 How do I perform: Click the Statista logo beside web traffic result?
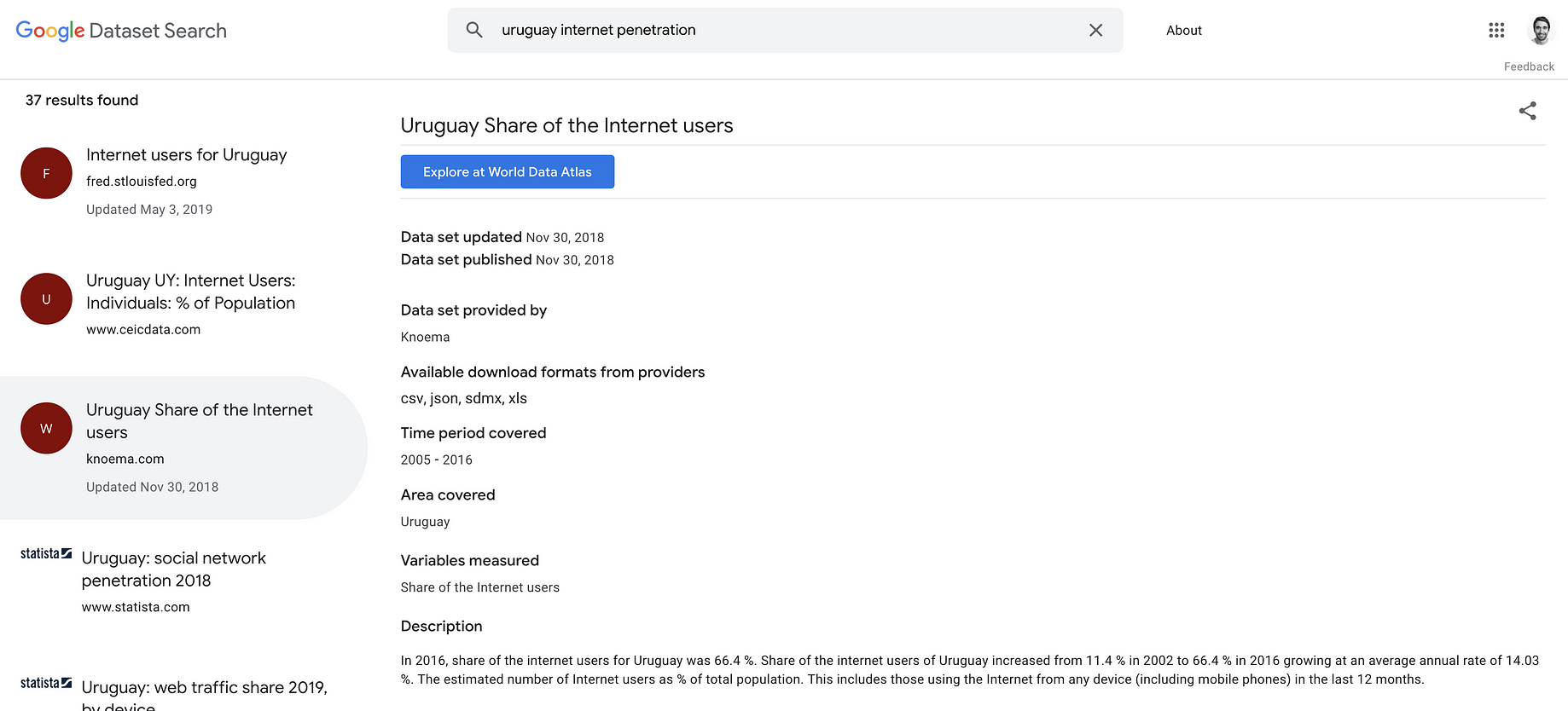[x=46, y=683]
